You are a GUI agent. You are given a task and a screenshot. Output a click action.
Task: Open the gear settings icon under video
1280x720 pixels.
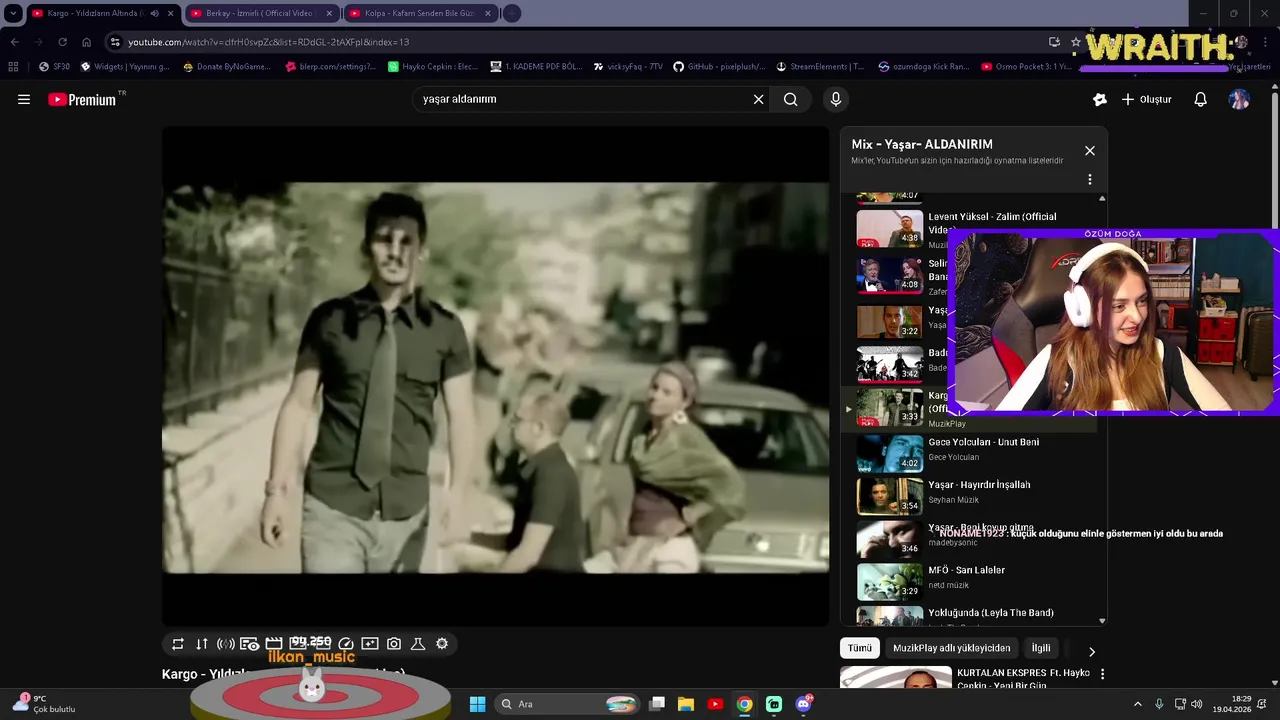pos(442,644)
